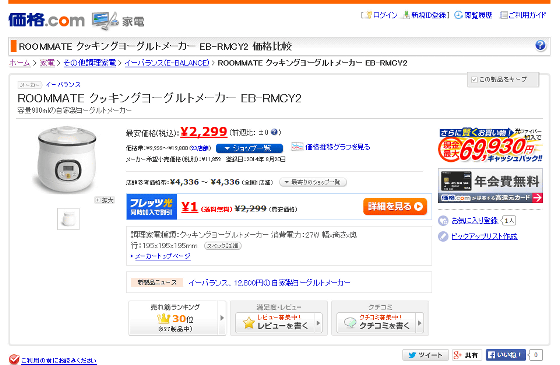Click クチコミを書く button

pyautogui.click(x=380, y=323)
